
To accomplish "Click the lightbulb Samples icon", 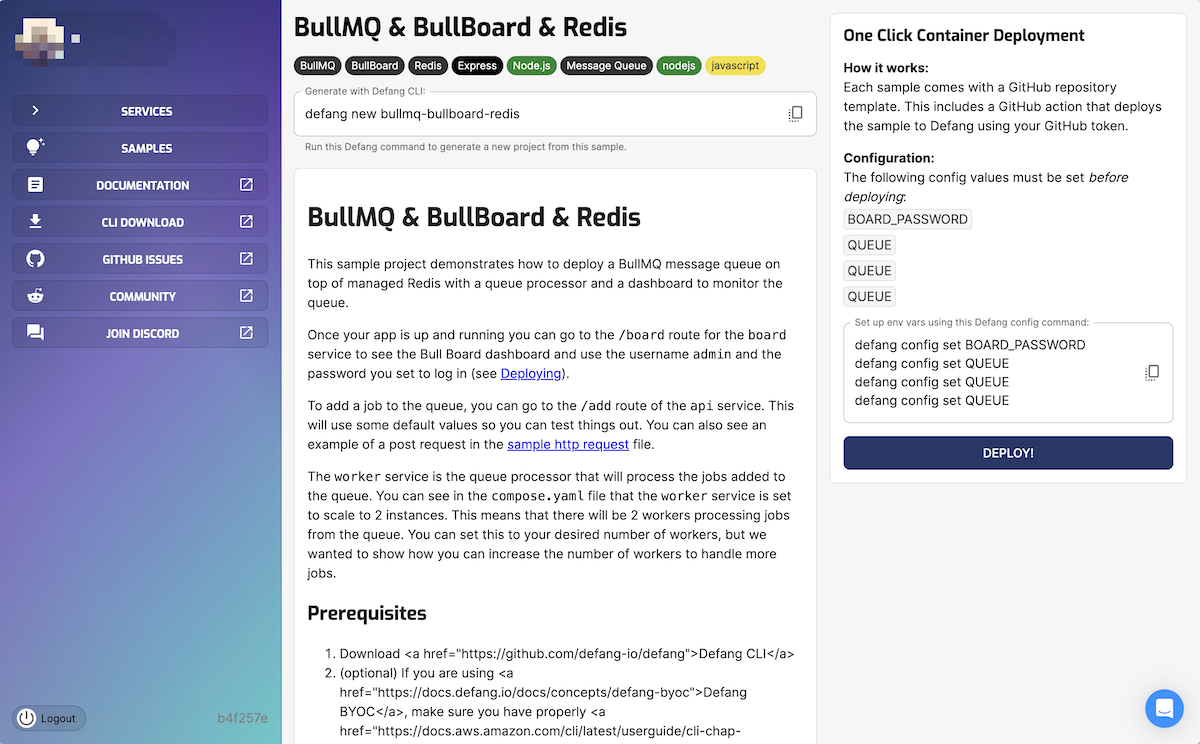I will point(35,148).
